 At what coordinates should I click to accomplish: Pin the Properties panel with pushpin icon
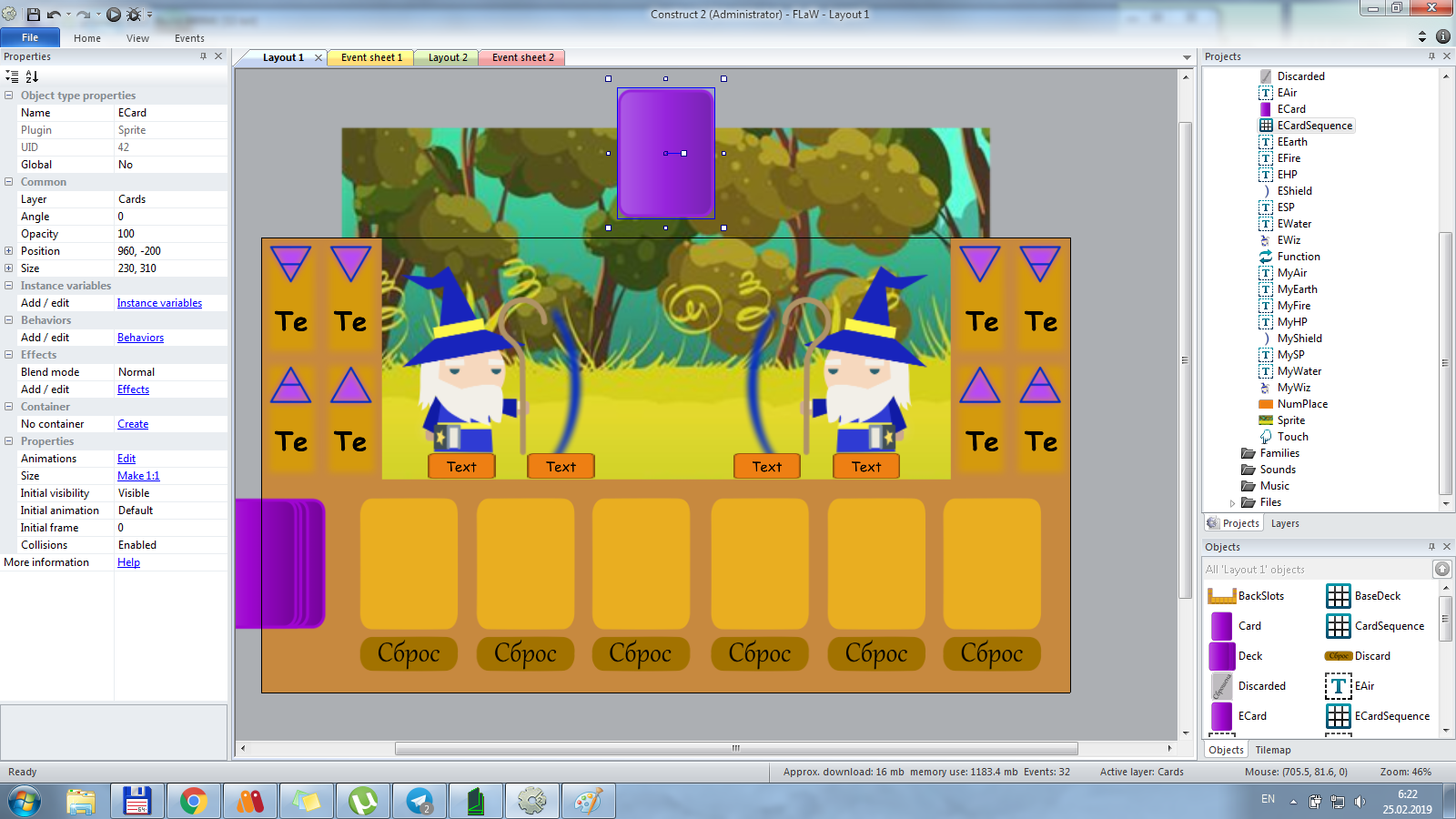point(203,56)
